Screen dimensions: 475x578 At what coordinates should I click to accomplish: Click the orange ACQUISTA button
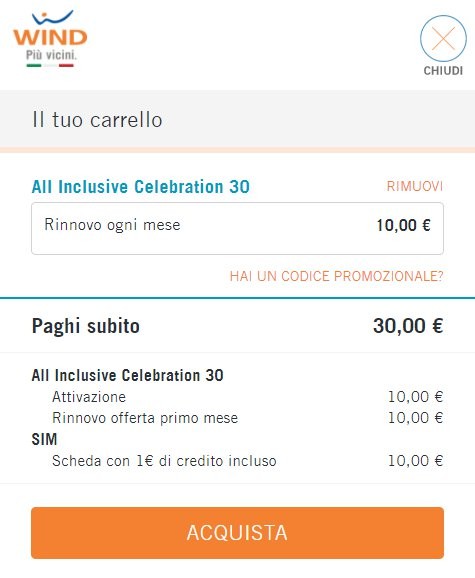pyautogui.click(x=237, y=533)
